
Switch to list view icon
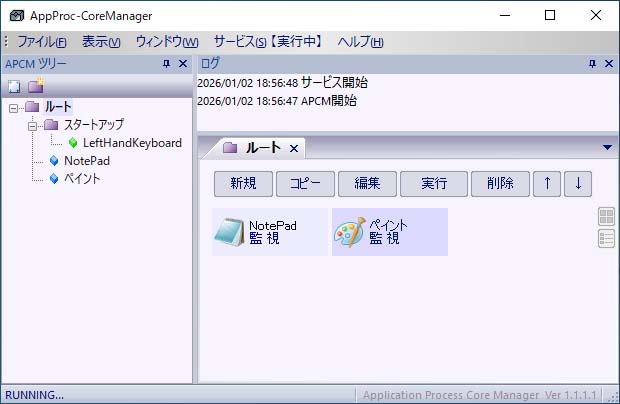coord(606,238)
